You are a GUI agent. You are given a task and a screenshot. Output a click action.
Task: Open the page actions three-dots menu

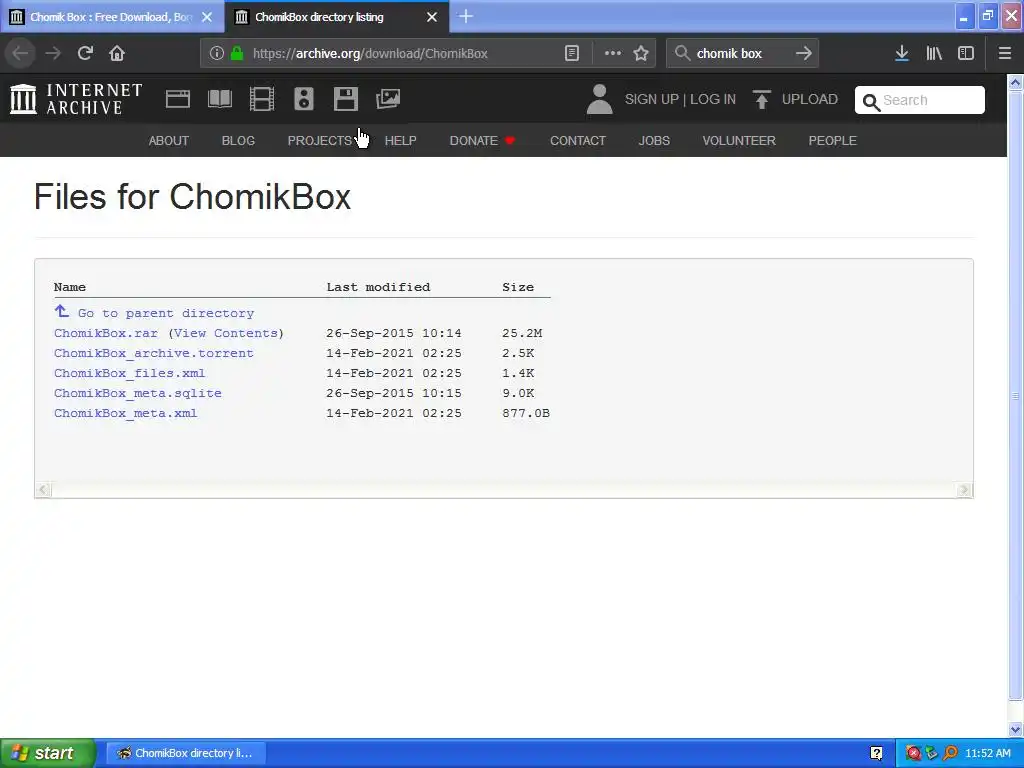613,54
